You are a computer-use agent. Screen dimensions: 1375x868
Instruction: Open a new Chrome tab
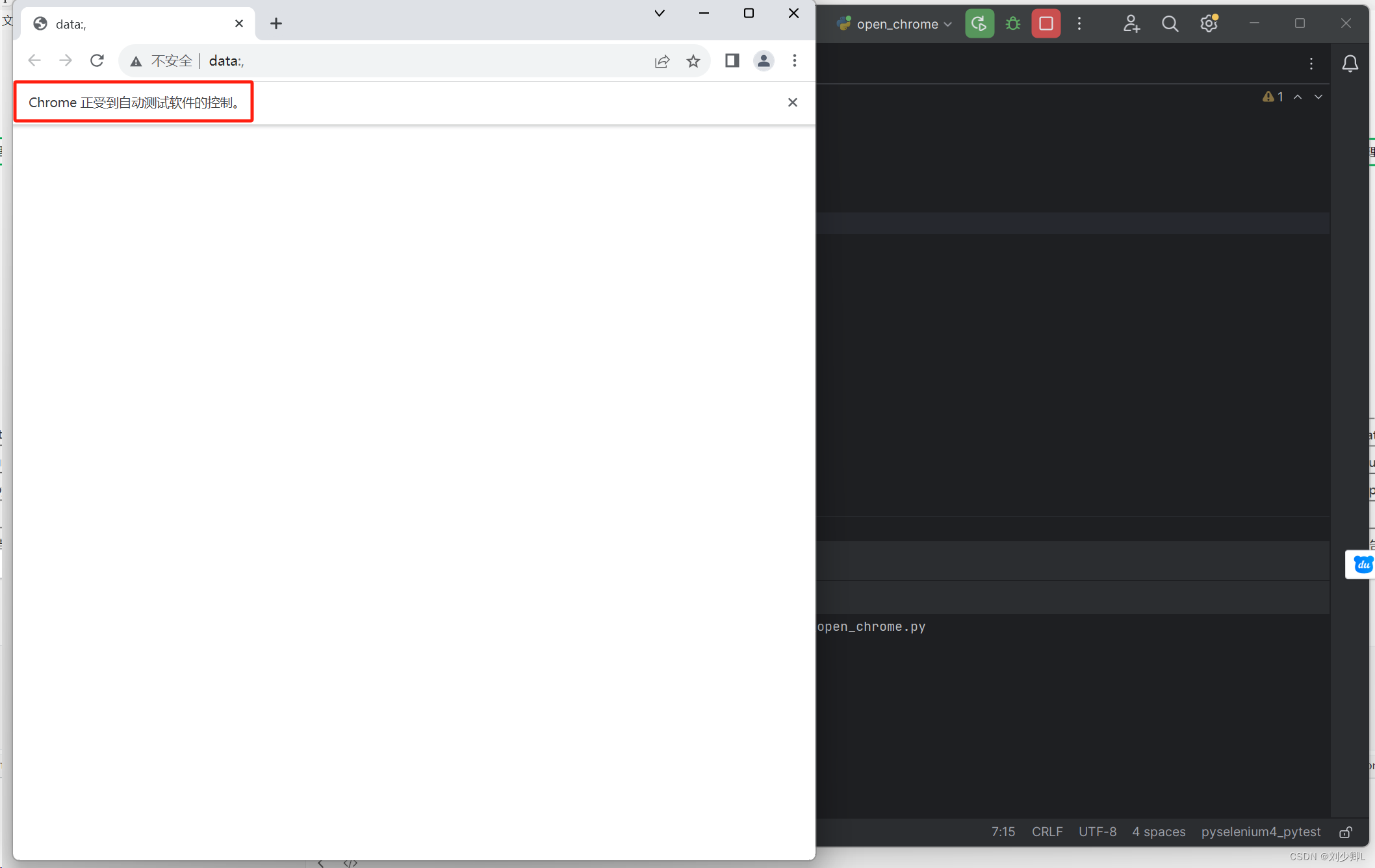click(276, 24)
